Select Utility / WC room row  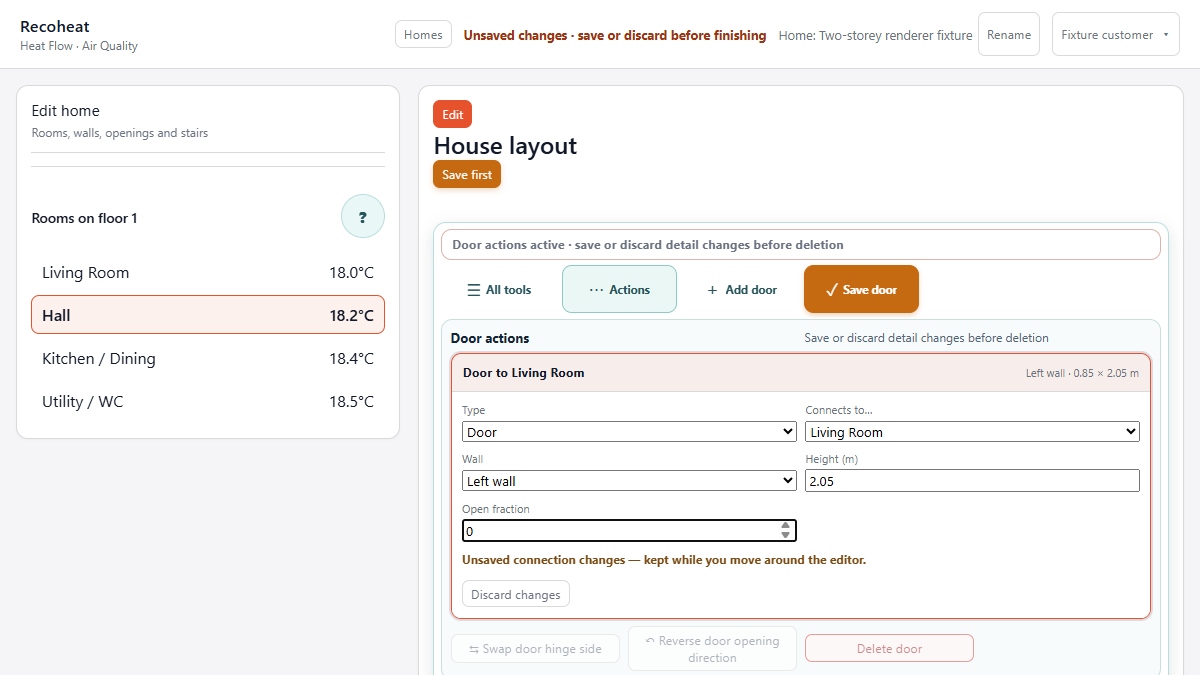coord(208,401)
